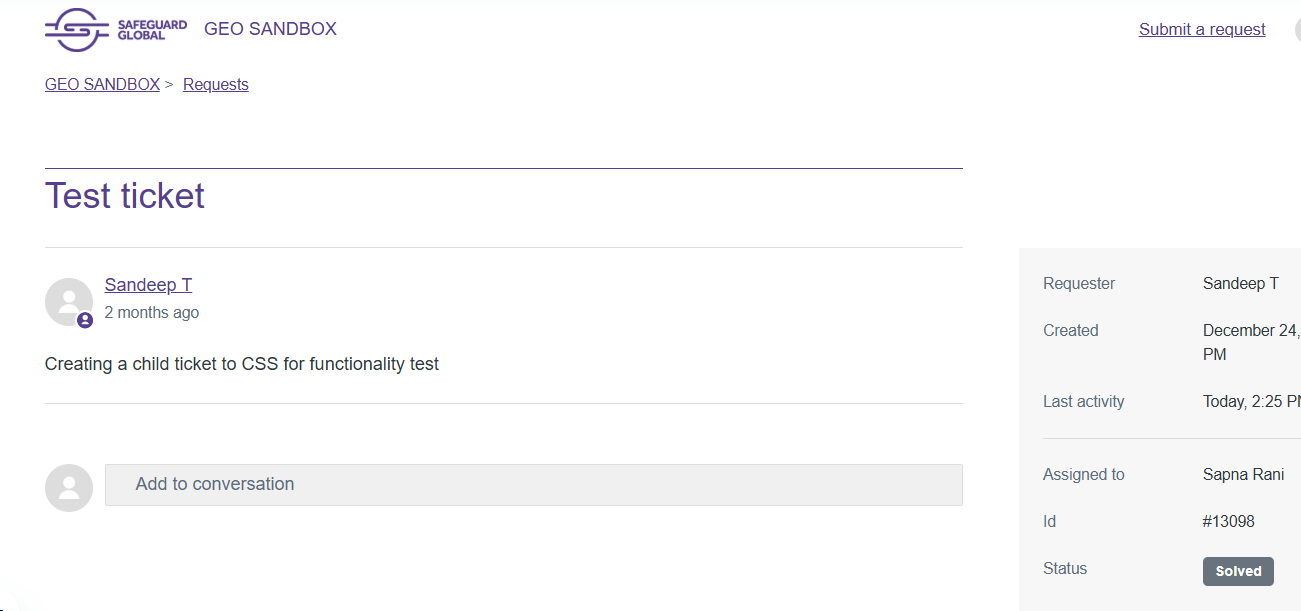Click the Requester value Sandeep T

[1240, 283]
